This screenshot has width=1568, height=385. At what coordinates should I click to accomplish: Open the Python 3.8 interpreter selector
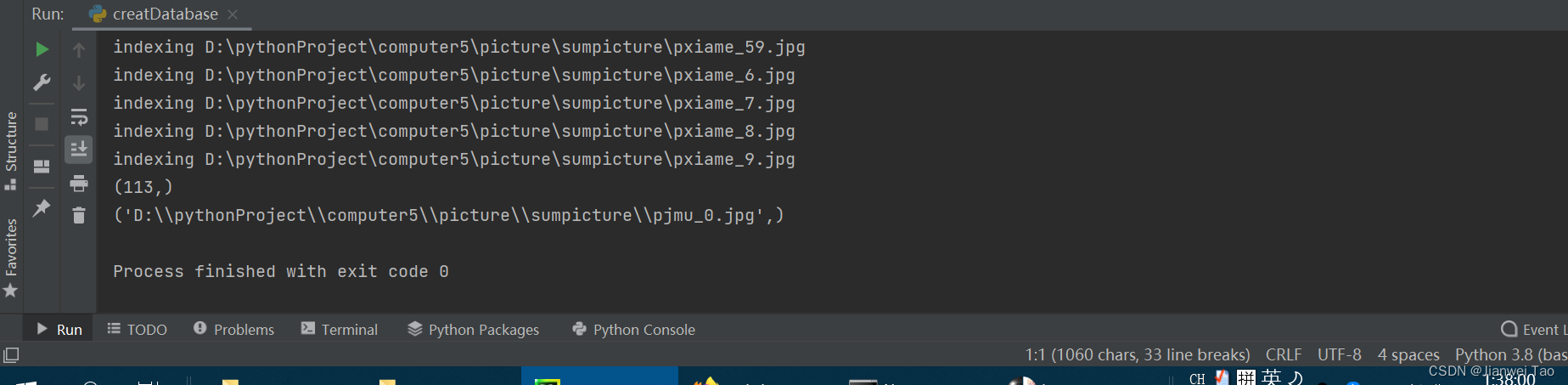point(1510,354)
